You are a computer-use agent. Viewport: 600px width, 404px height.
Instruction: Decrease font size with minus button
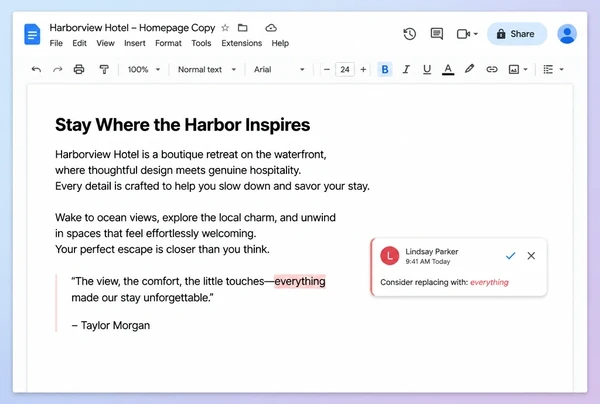tap(326, 70)
